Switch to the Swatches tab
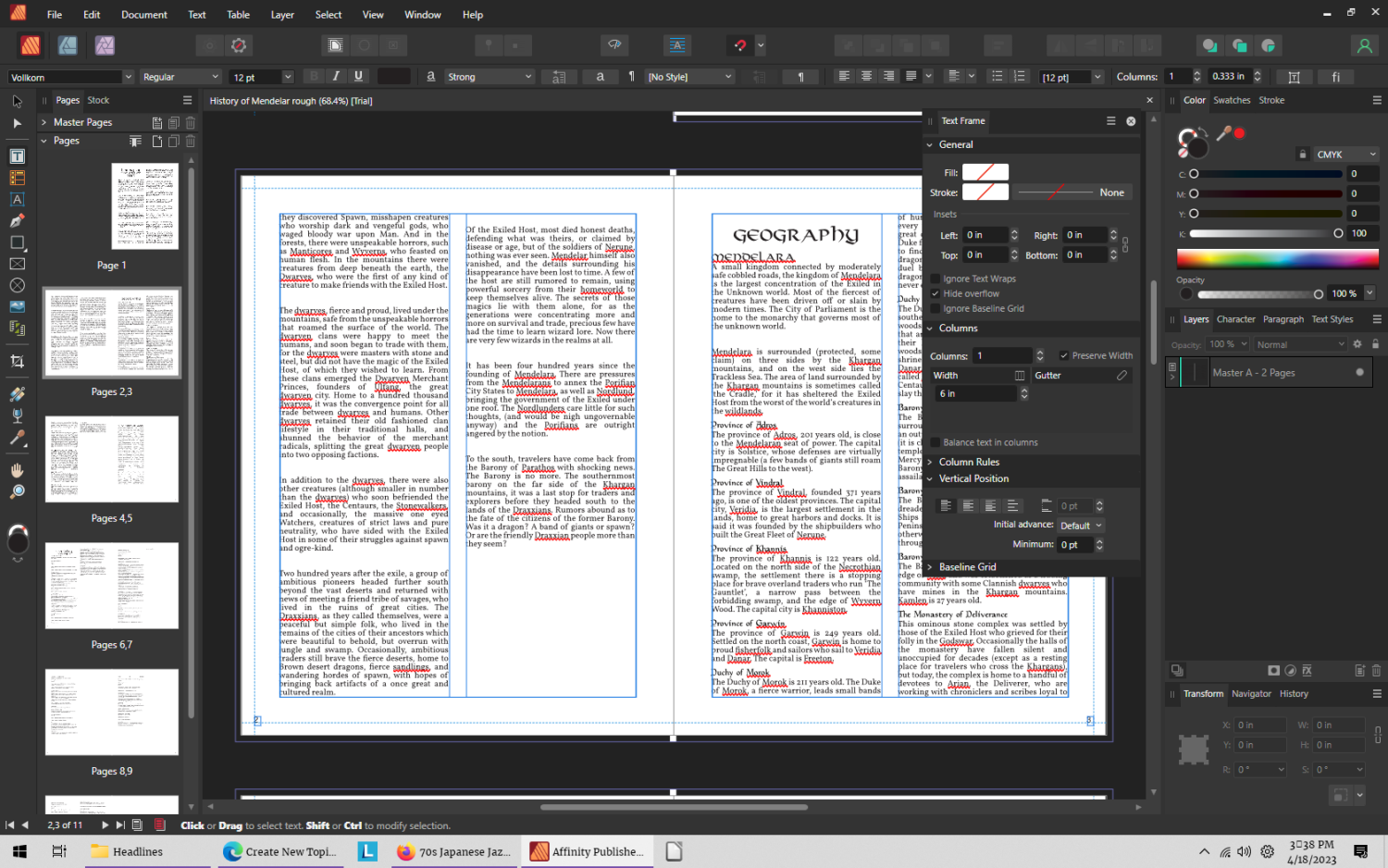 tap(1232, 100)
